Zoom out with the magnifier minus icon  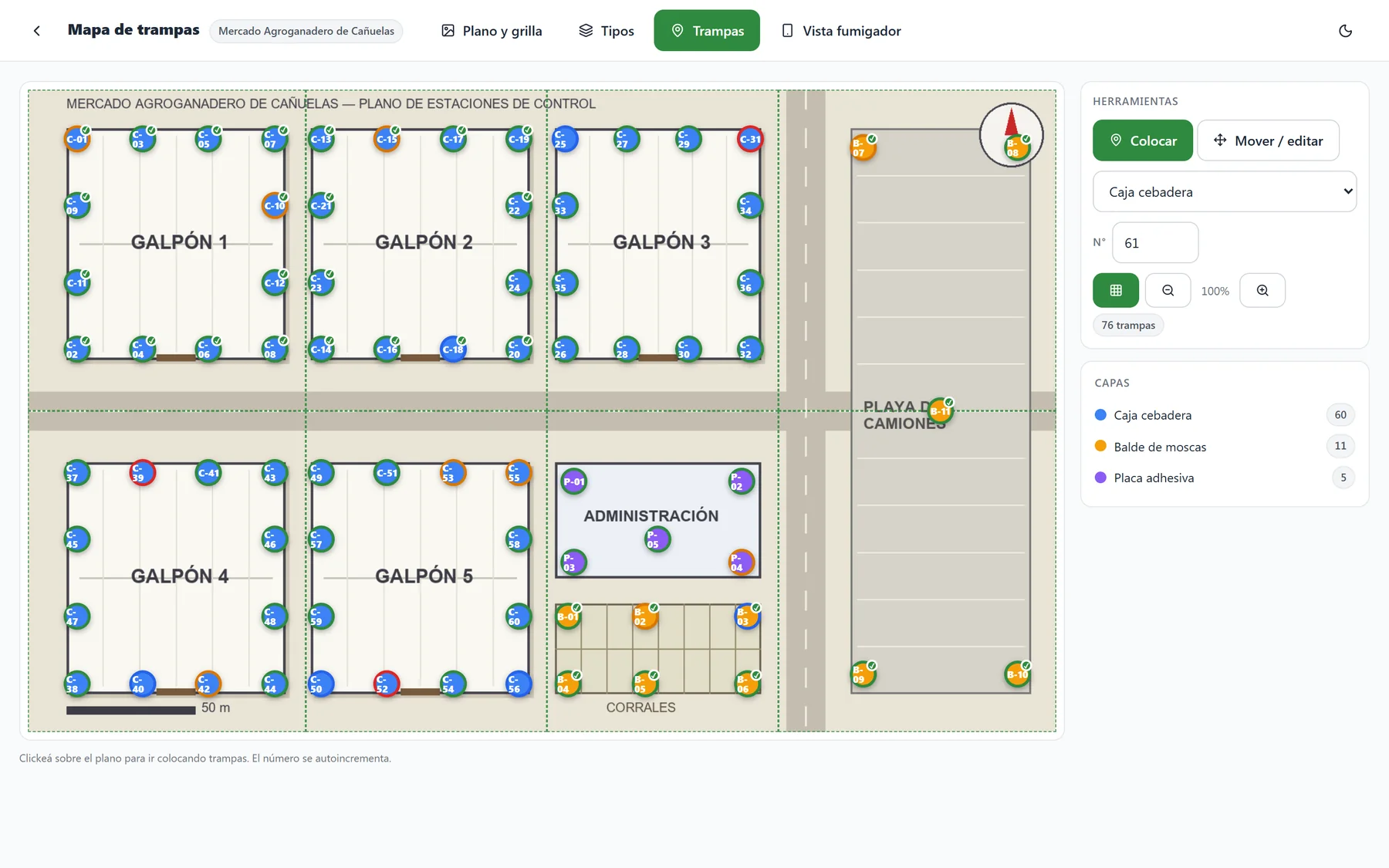pos(1168,290)
